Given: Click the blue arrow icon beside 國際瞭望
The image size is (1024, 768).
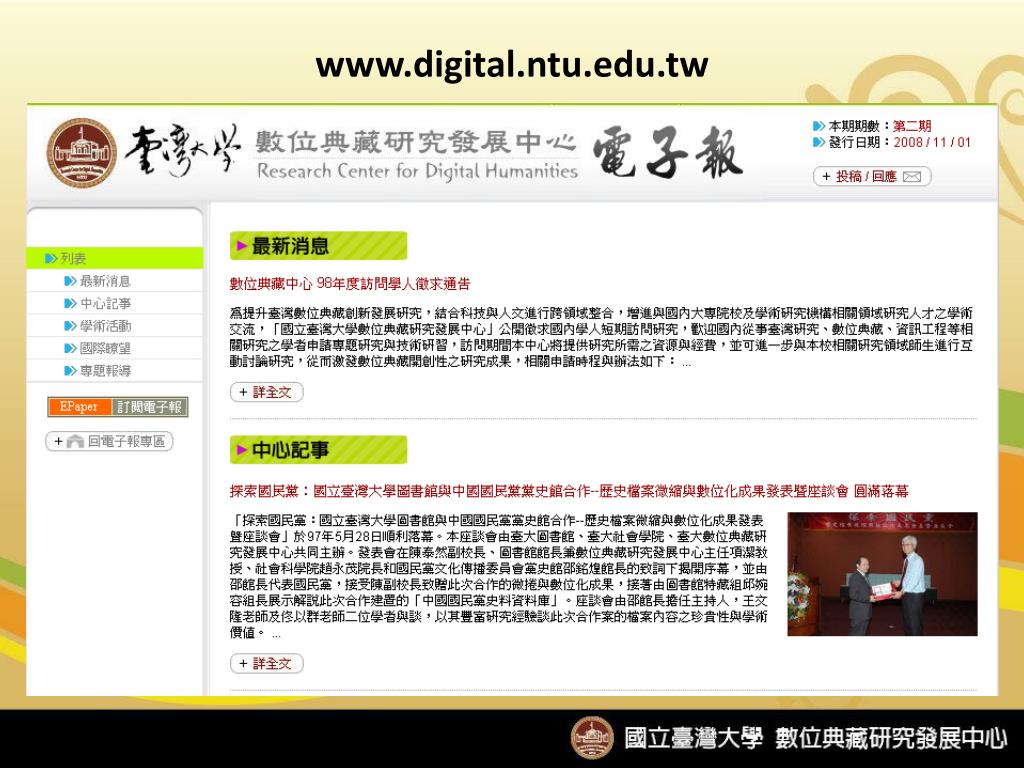Looking at the screenshot, I should click(71, 348).
